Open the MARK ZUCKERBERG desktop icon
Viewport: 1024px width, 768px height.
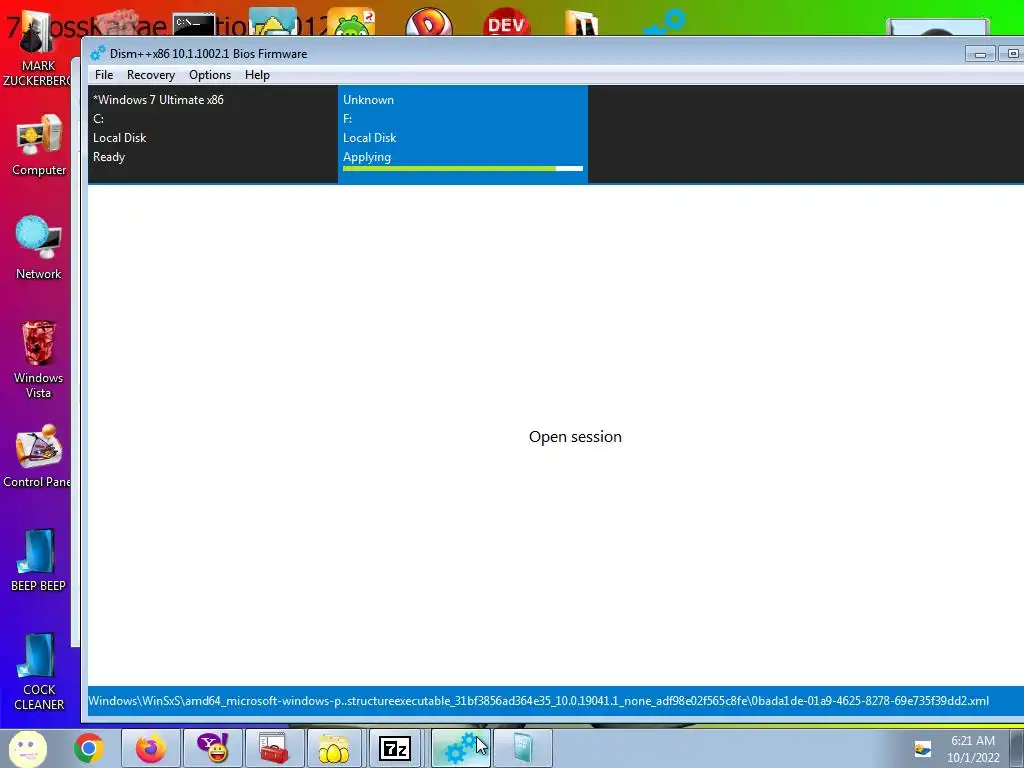click(37, 50)
